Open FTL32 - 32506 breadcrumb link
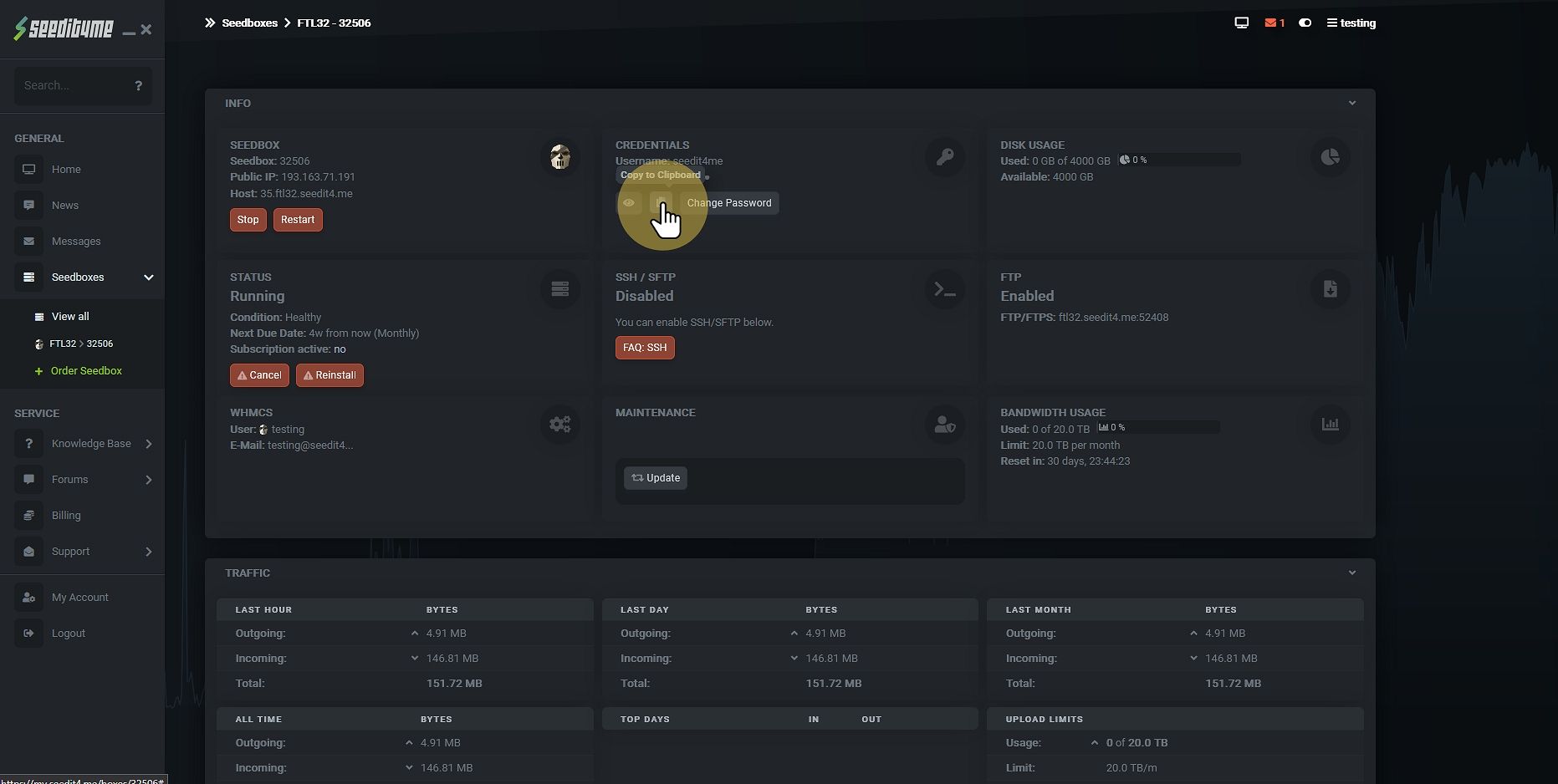This screenshot has width=1558, height=784. [334, 23]
